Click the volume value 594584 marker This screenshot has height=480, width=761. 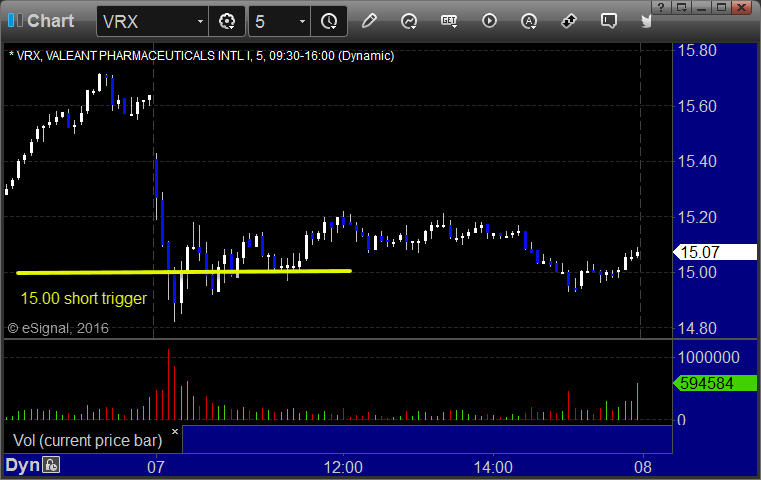[x=714, y=383]
